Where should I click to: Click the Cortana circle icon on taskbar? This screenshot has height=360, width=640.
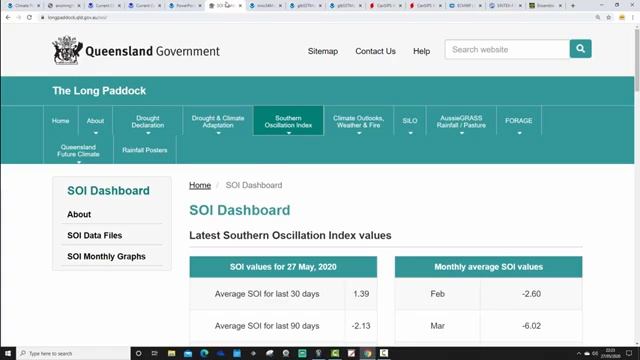pyautogui.click(x=138, y=353)
